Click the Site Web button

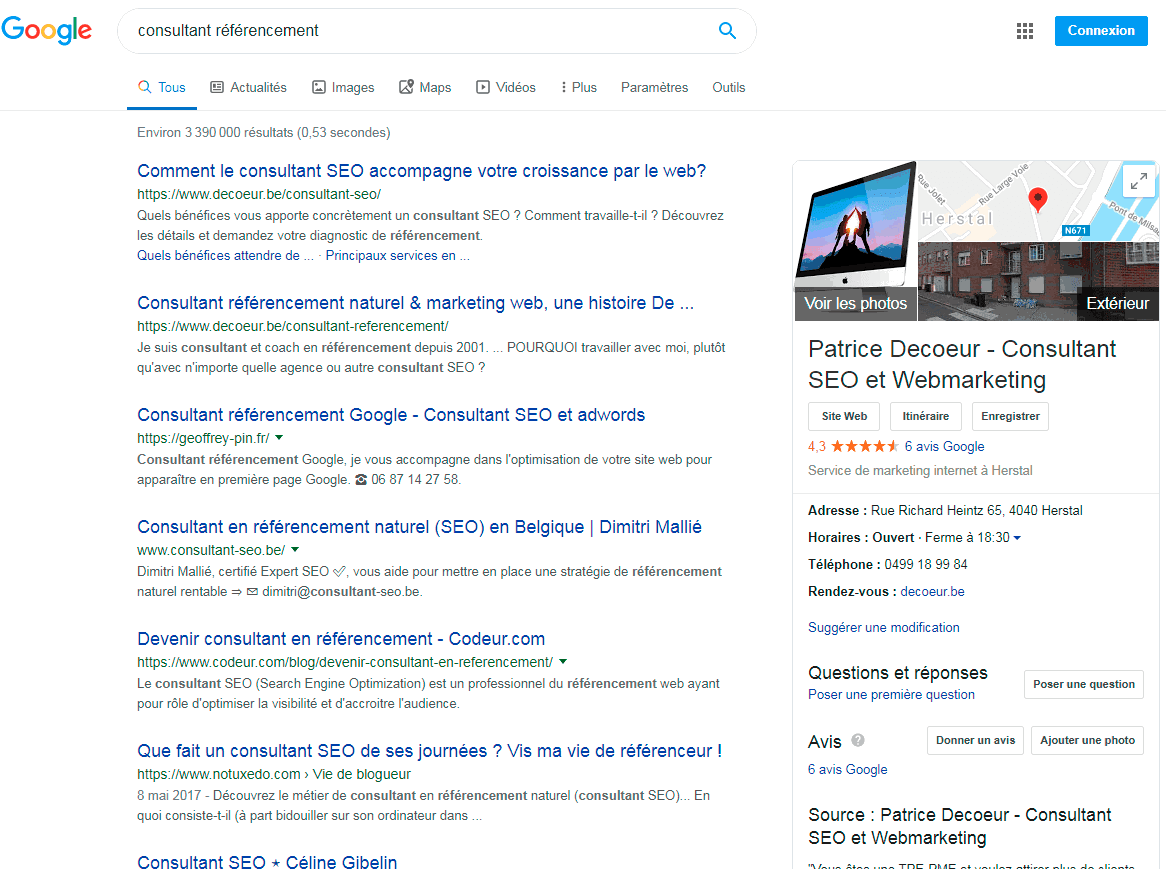point(844,416)
